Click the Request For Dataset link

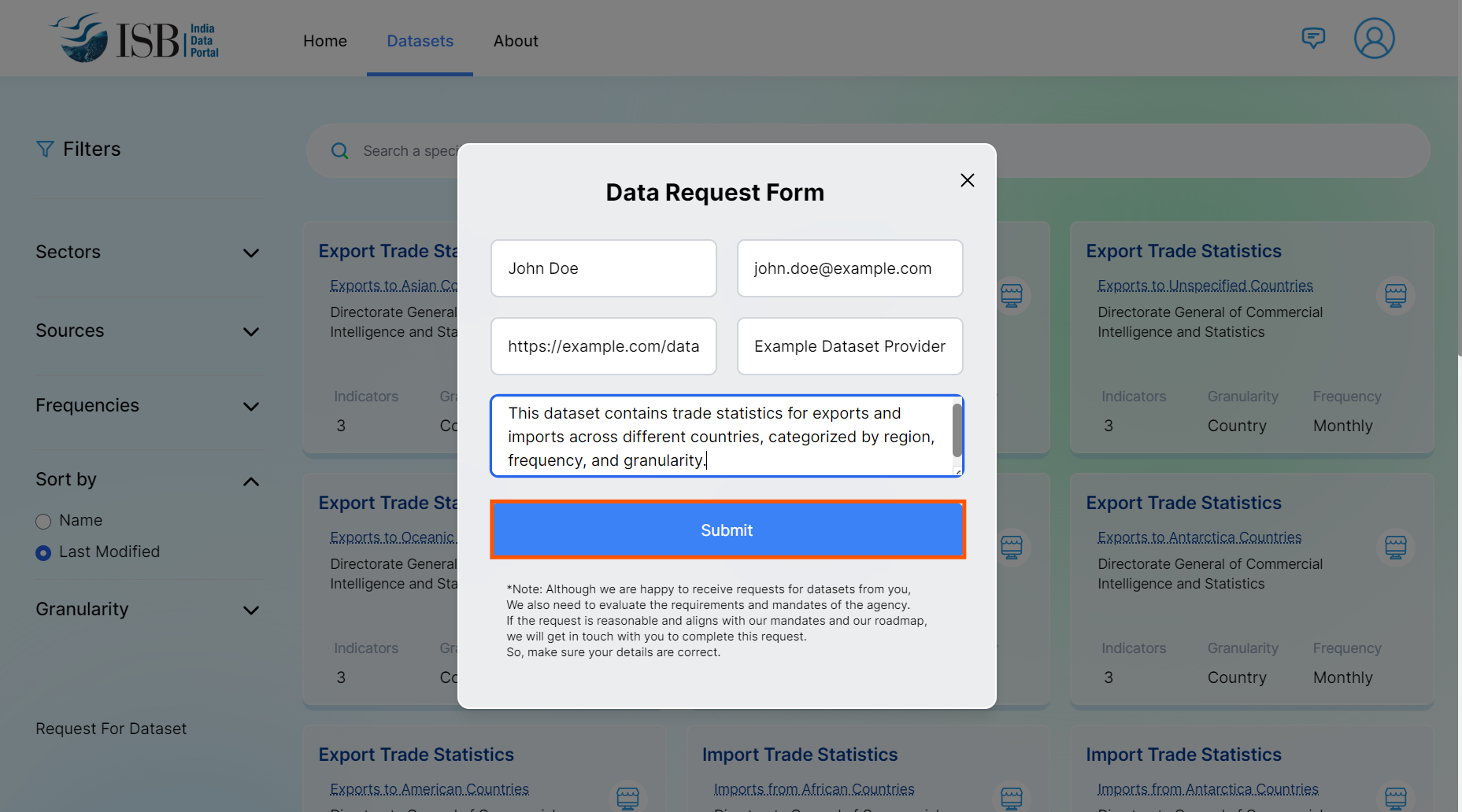111,729
